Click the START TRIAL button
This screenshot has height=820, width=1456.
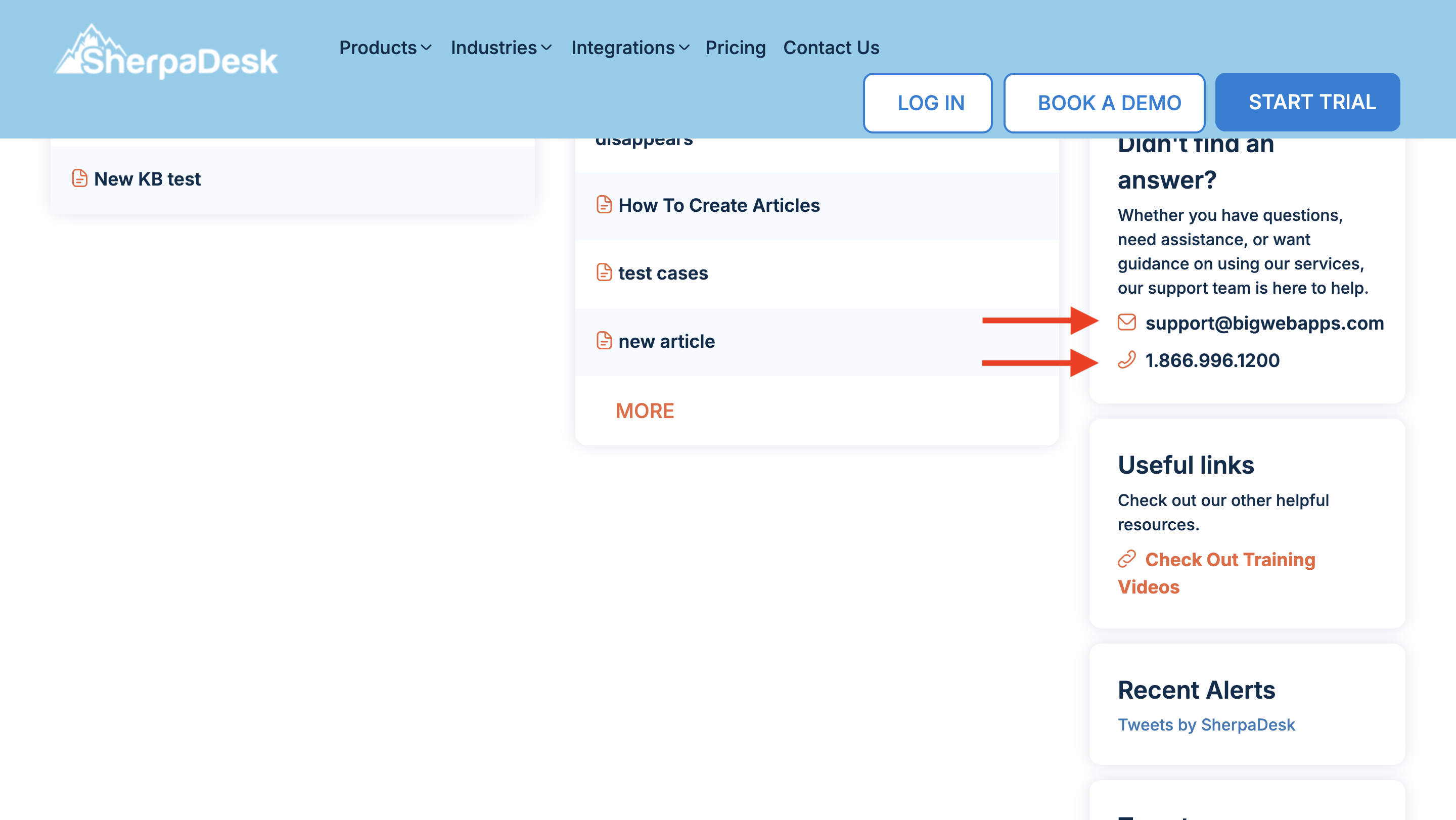click(x=1307, y=102)
